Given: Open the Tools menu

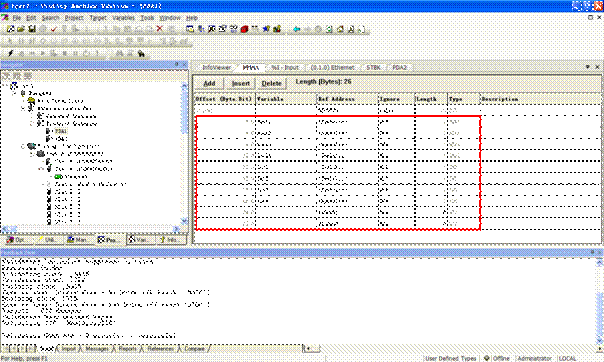Looking at the screenshot, I should tap(147, 18).
